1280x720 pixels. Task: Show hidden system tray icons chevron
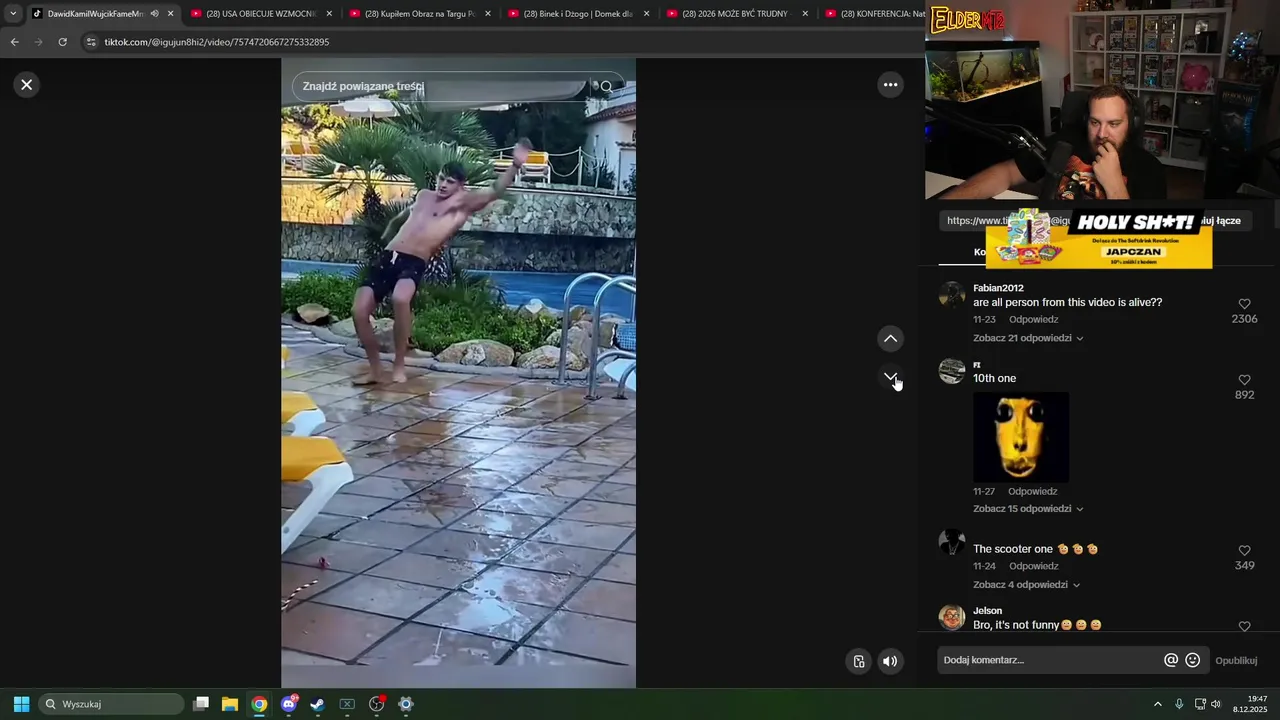(x=1158, y=704)
